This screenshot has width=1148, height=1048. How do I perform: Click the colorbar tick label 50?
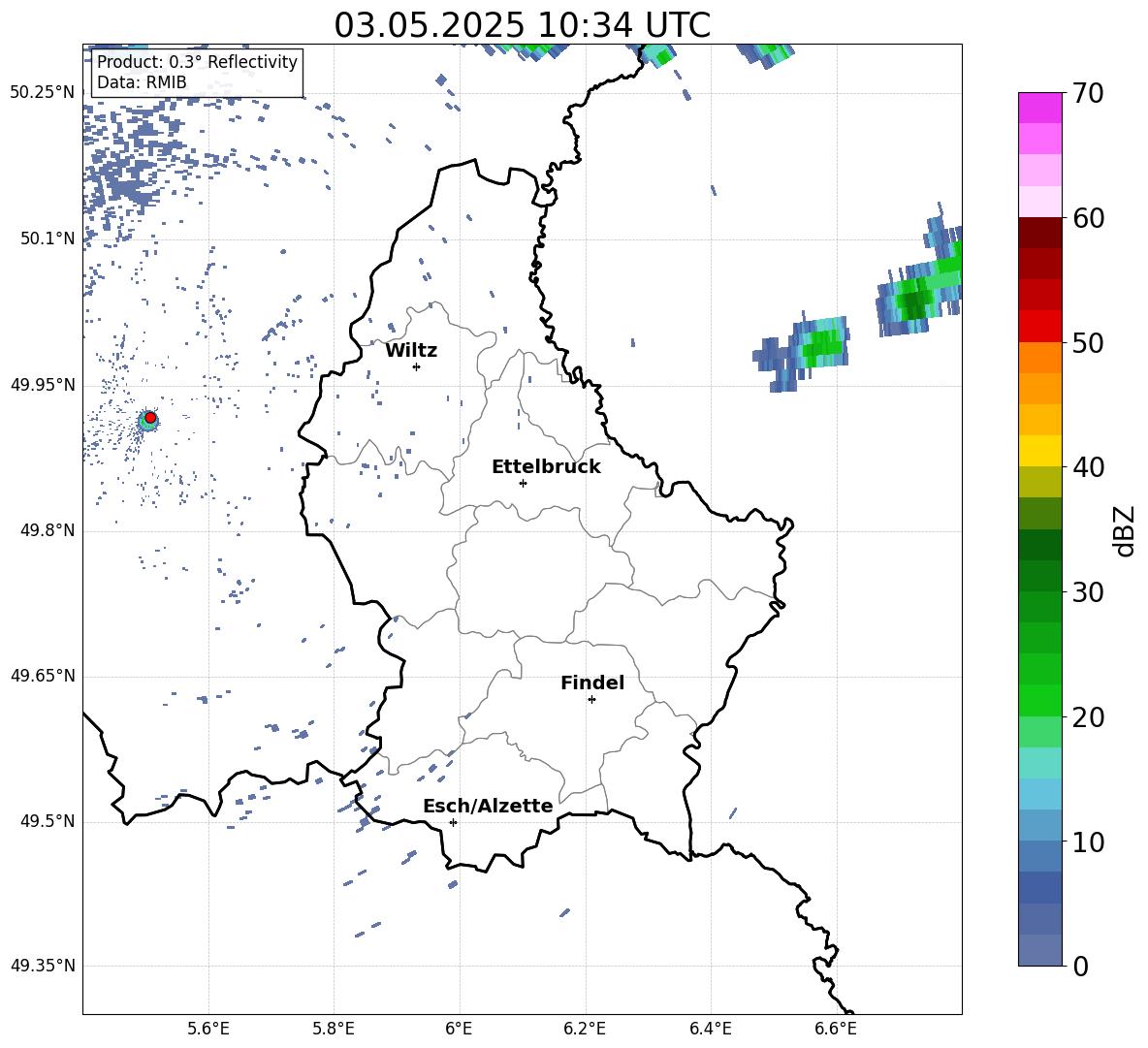click(1088, 342)
